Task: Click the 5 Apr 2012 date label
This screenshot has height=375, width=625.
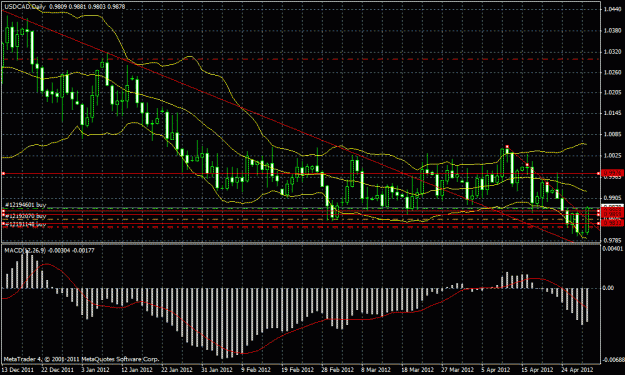Action: pos(495,369)
